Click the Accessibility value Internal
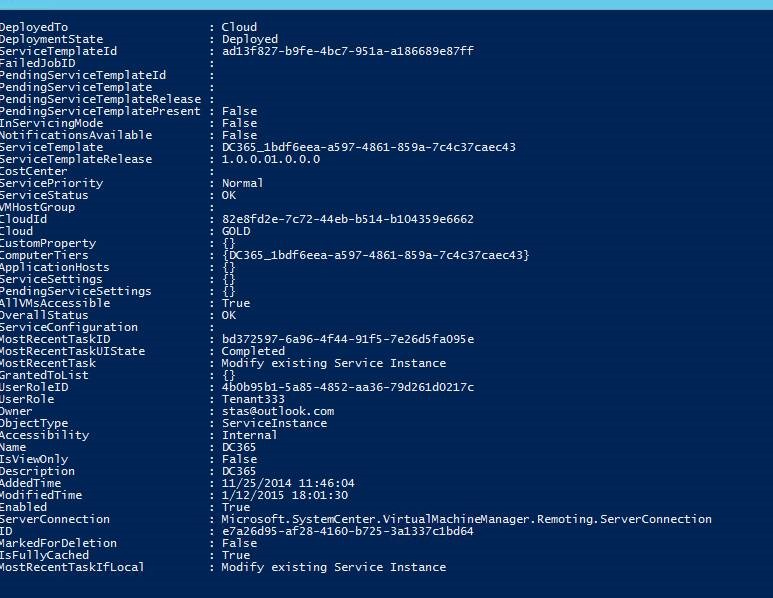 pyautogui.click(x=248, y=435)
